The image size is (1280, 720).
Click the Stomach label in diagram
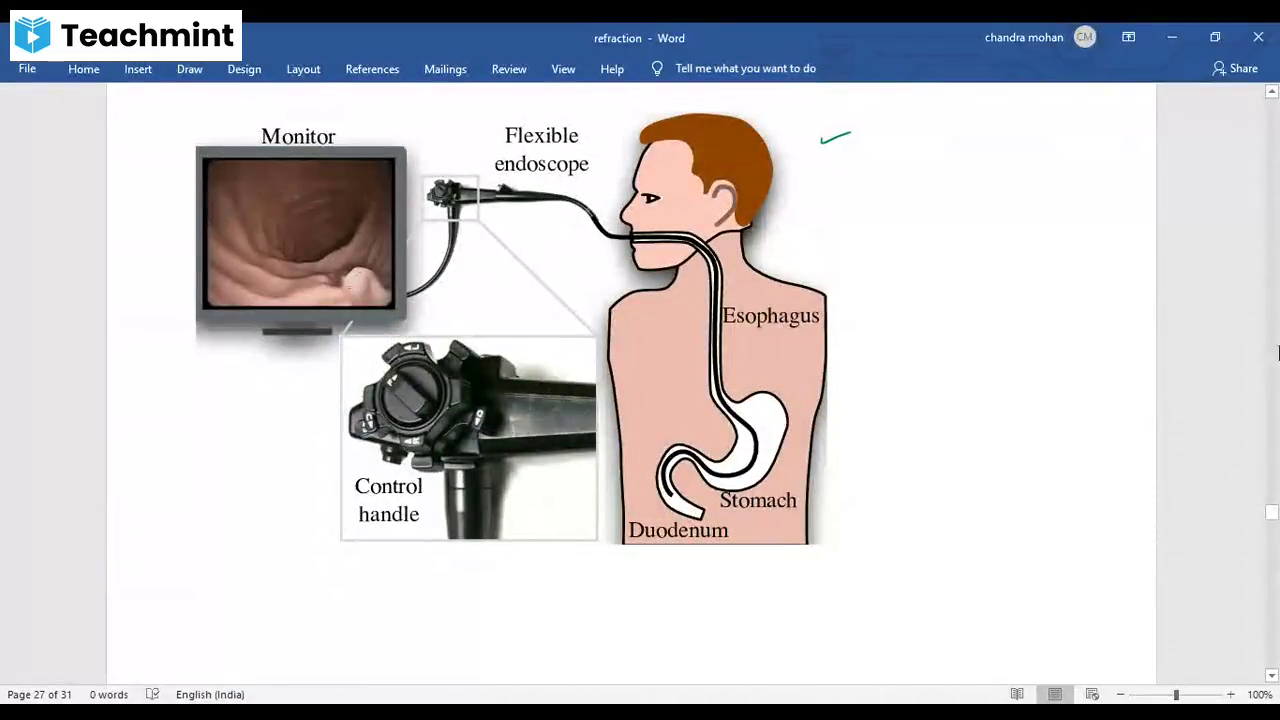pos(758,500)
